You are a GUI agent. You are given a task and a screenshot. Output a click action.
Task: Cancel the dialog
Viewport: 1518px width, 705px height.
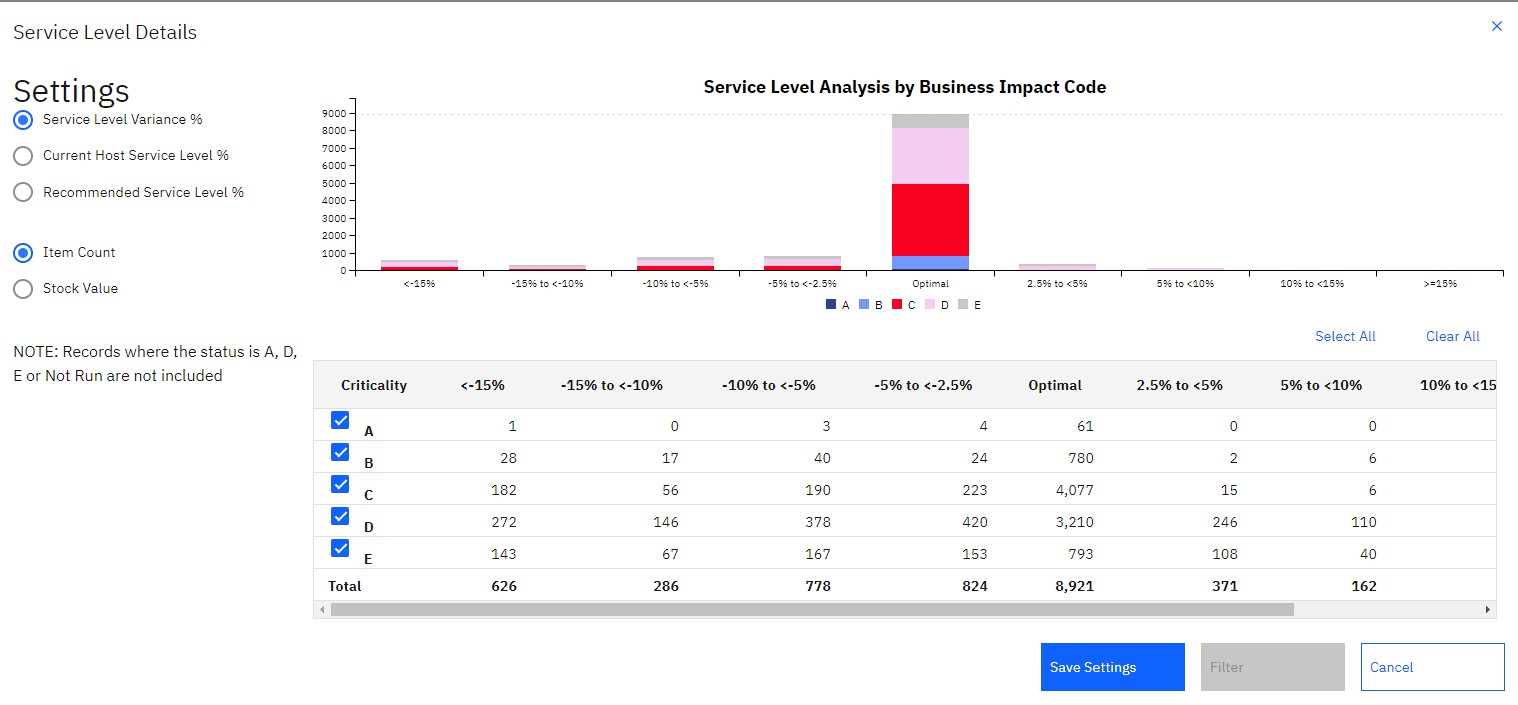[1432, 667]
